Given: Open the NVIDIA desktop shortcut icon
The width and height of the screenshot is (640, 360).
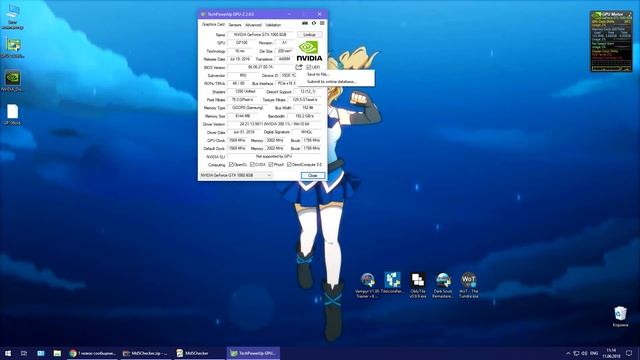Looking at the screenshot, I should coord(13,81).
